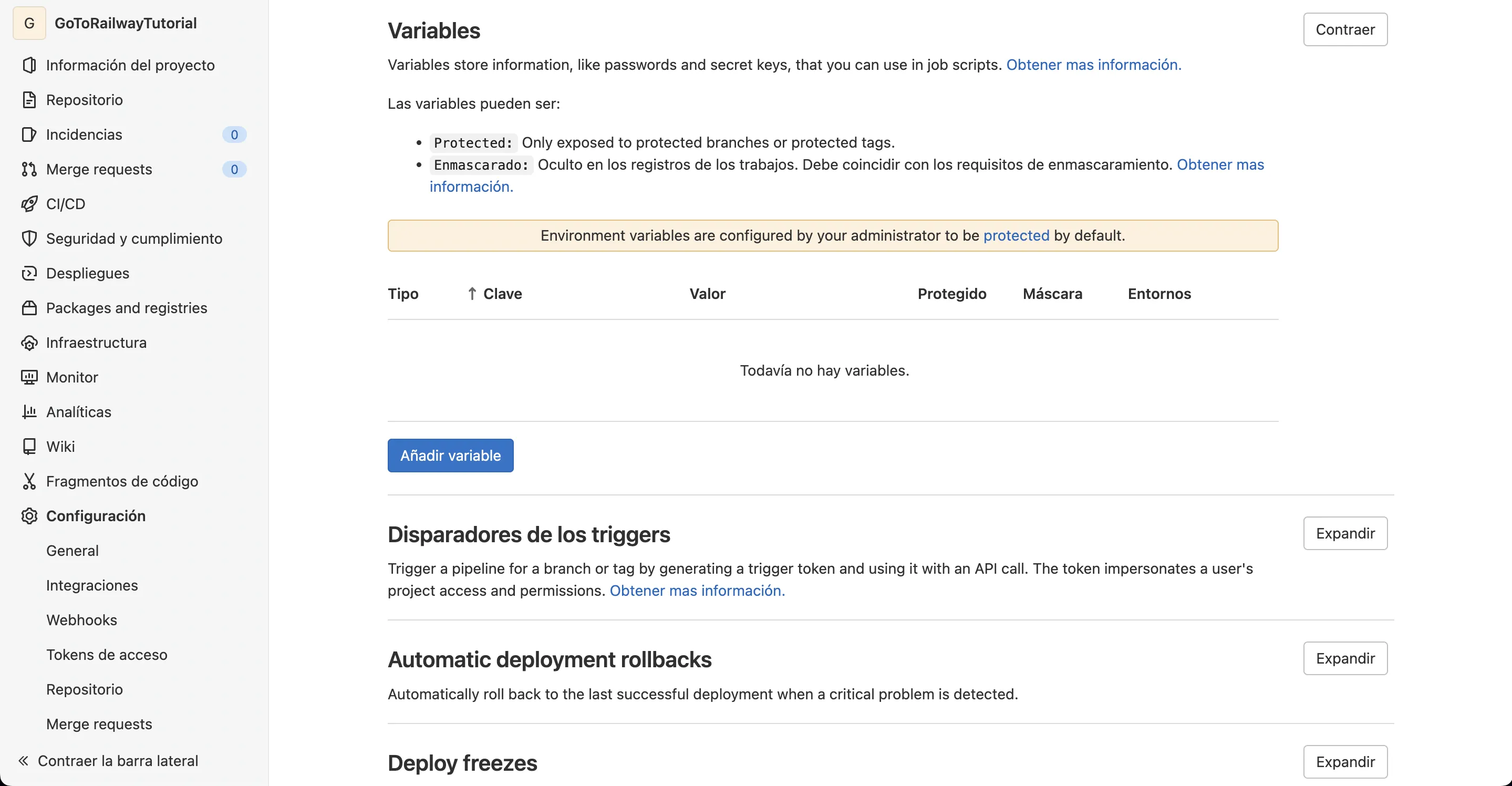Open Webhooks settings submenu item

pyautogui.click(x=81, y=620)
